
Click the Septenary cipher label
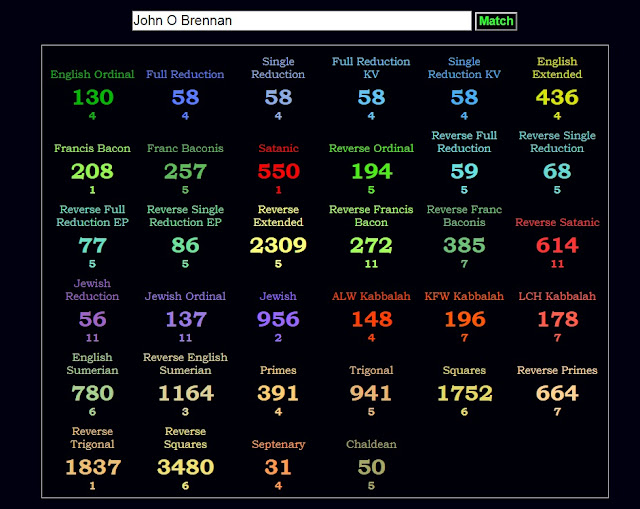click(278, 444)
